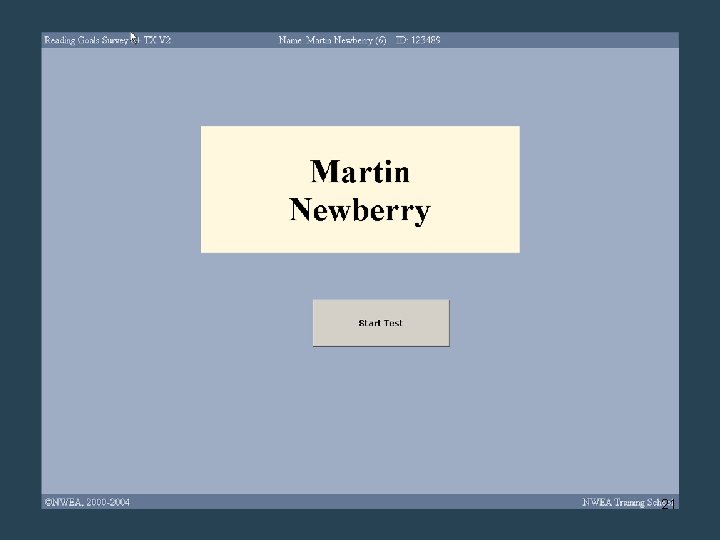Screen dimensions: 720x540
Task: Click the NWEA Training School footer text
Action: pos(628,502)
